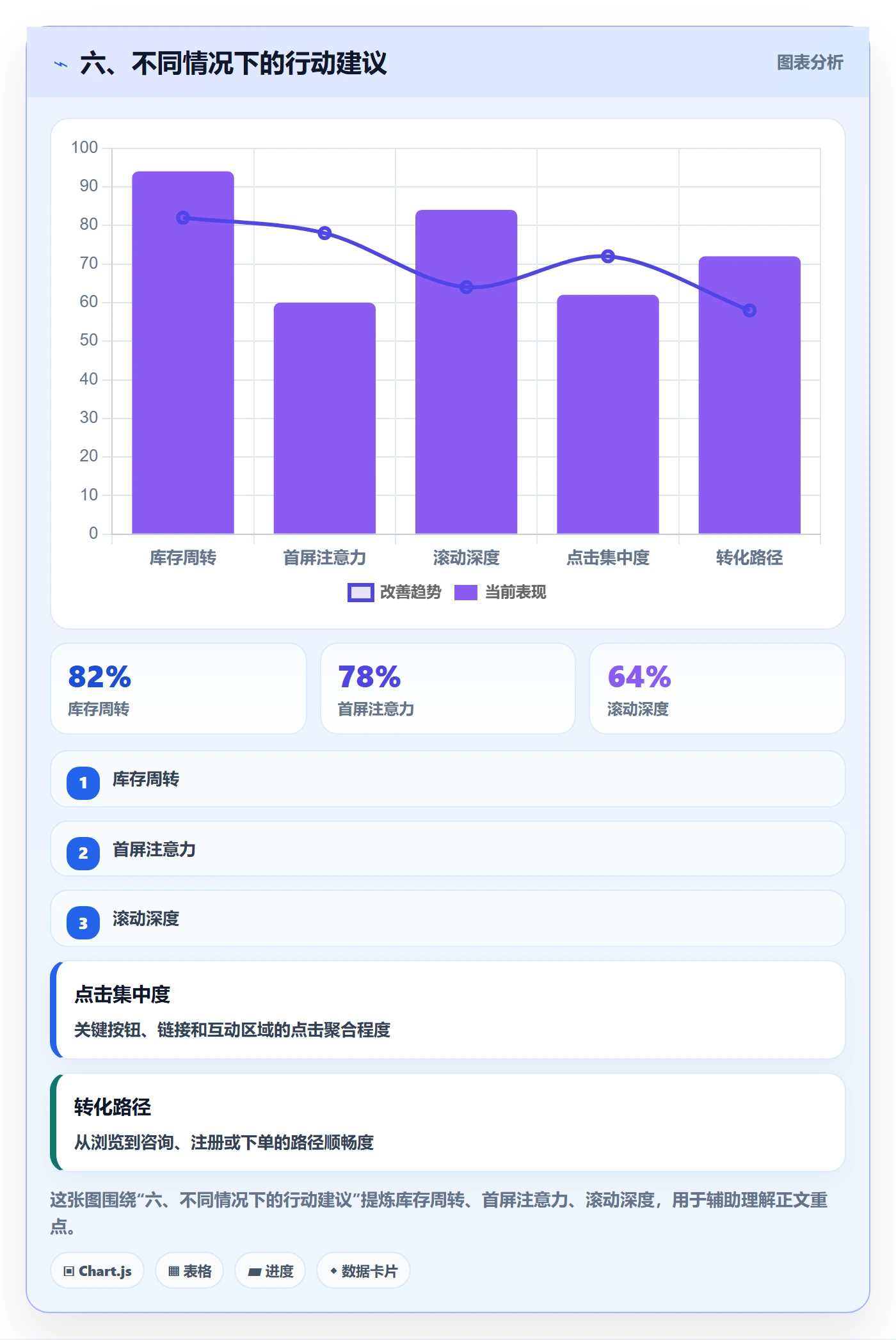Click the 库存周转 bar in the chart
This screenshot has height=1340, width=896.
pyautogui.click(x=183, y=353)
